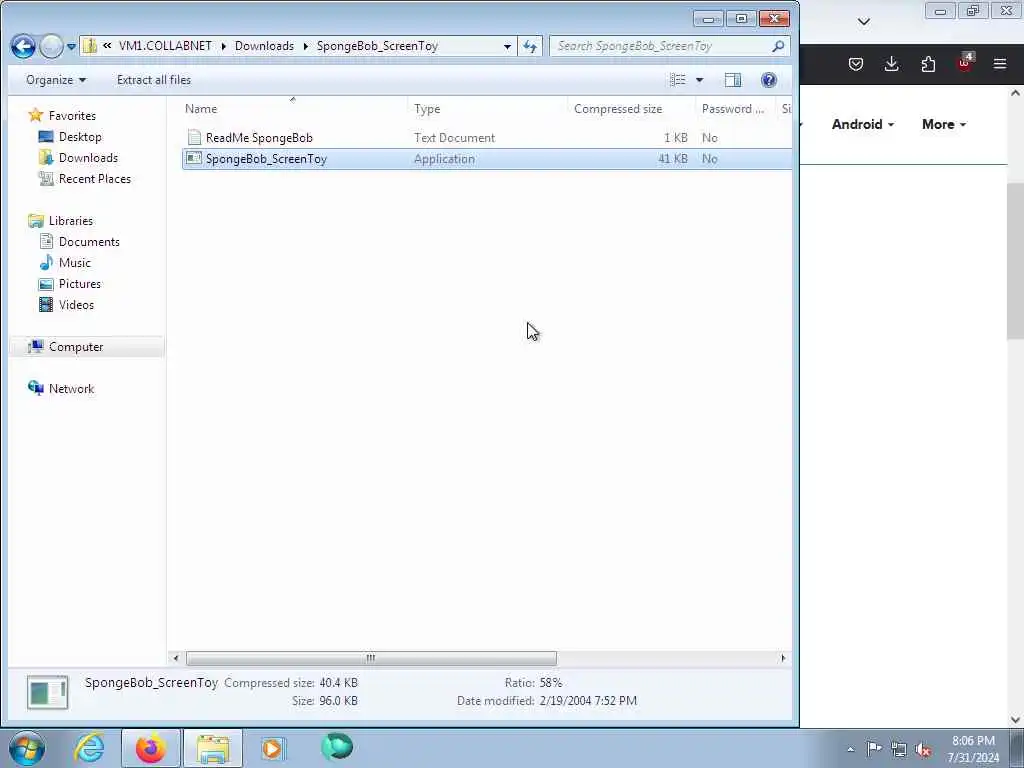This screenshot has height=768, width=1024.
Task: Open Firefox Pocket save icon
Action: coord(856,64)
